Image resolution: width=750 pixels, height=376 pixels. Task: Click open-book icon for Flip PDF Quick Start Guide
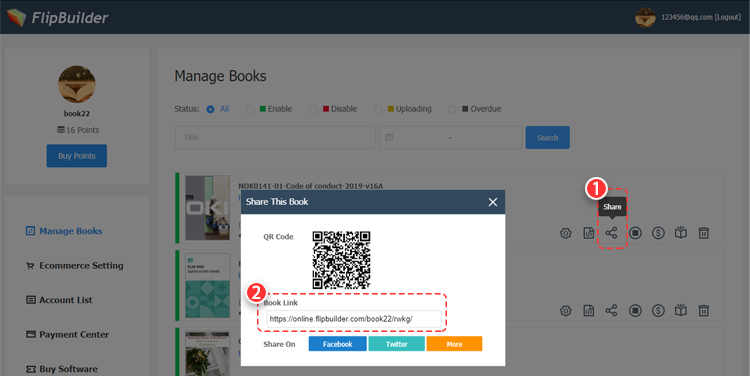click(x=681, y=310)
